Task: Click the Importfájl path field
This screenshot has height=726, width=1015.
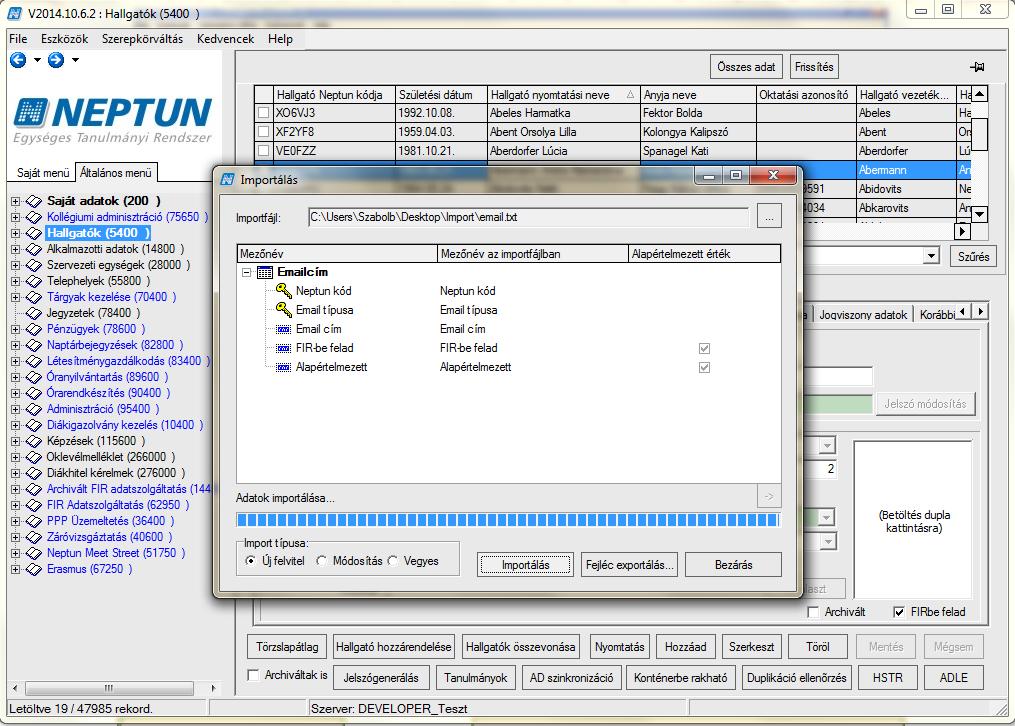Action: 528,217
